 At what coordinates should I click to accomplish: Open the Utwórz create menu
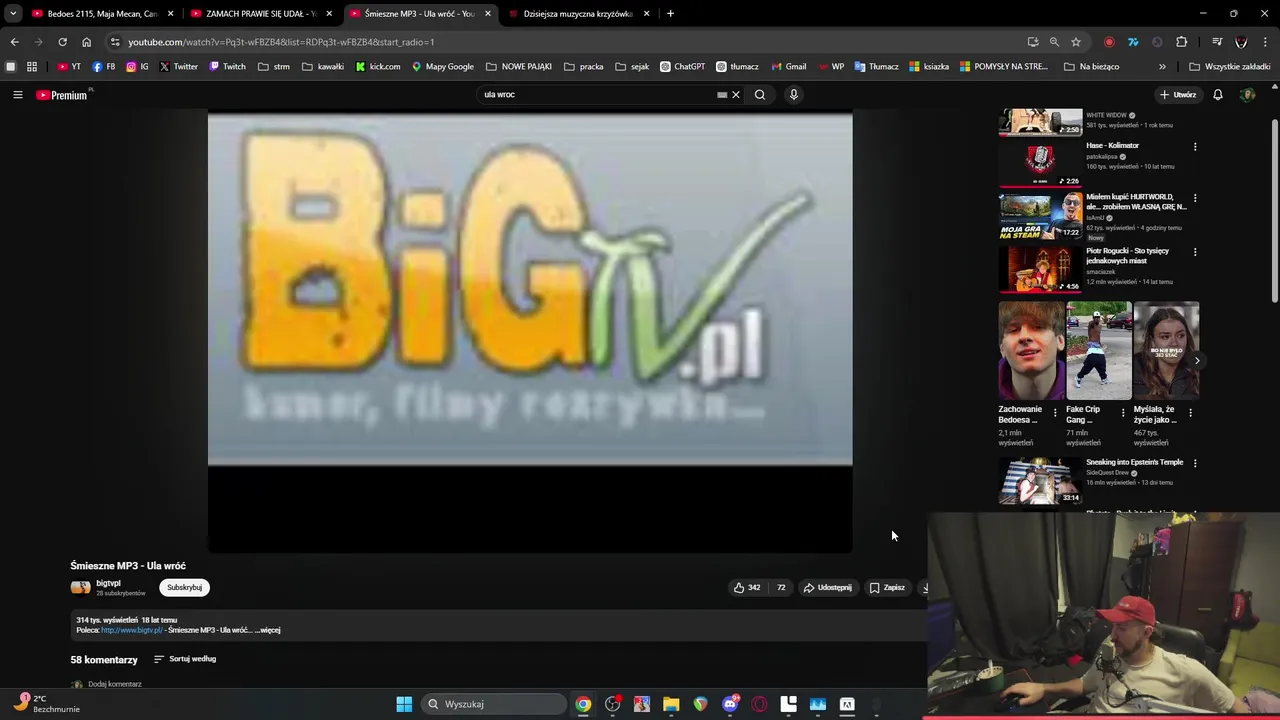pyautogui.click(x=1178, y=95)
